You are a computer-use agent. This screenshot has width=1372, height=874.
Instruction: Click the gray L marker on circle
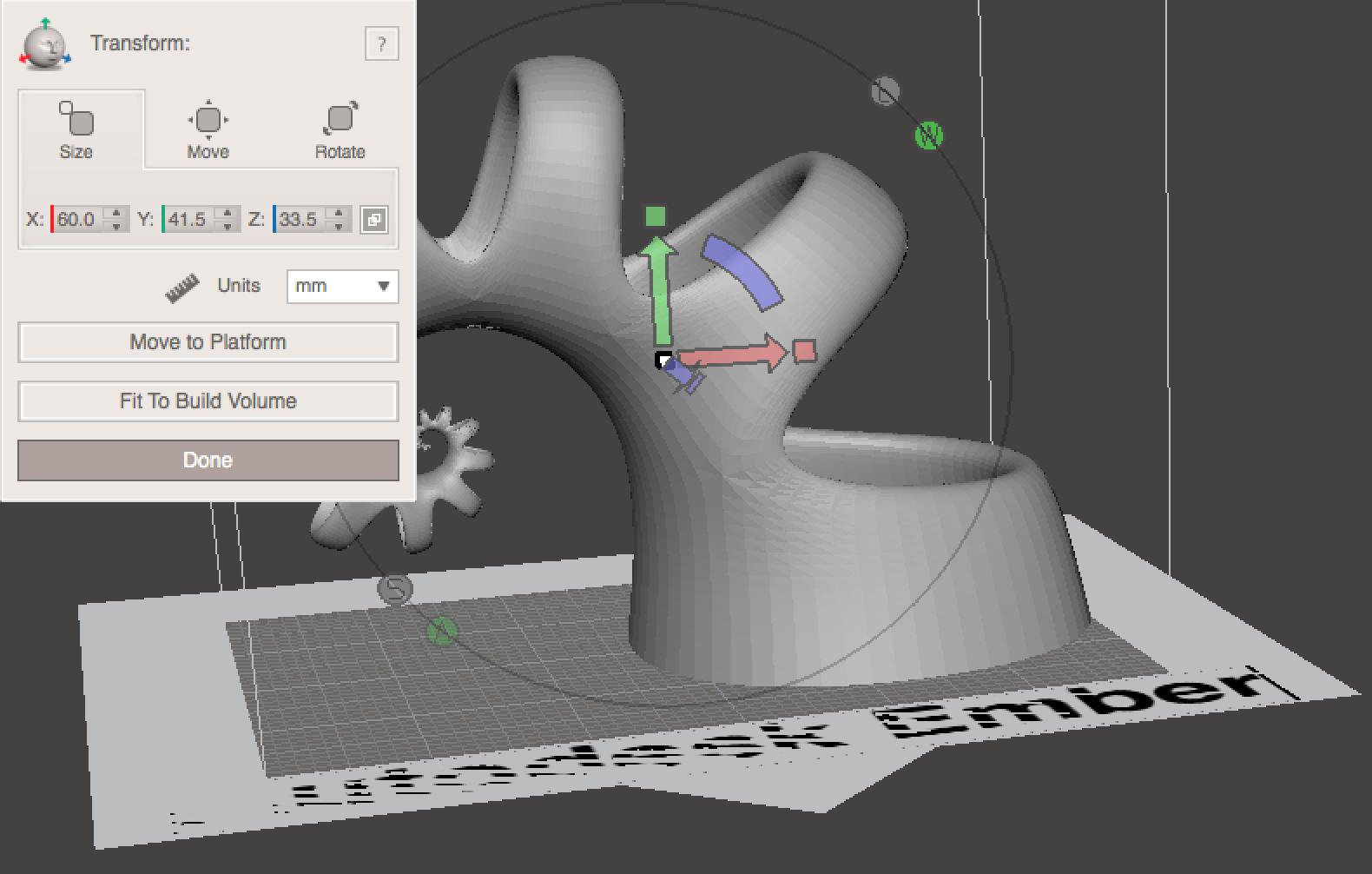886,90
